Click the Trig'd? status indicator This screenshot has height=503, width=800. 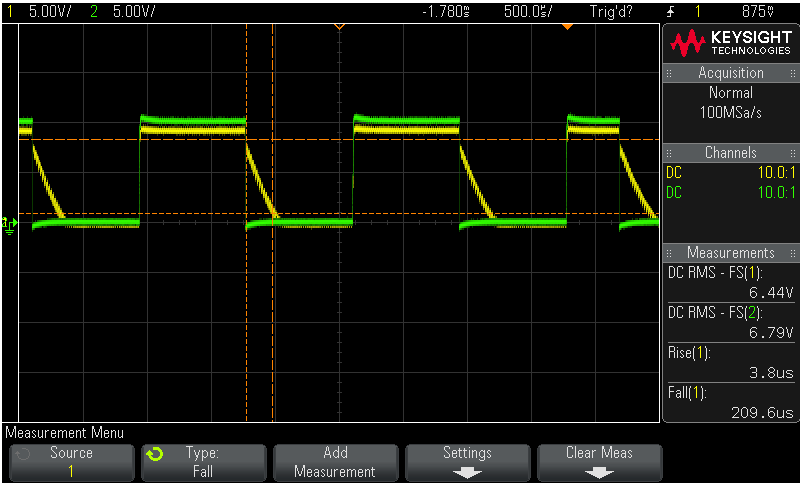tap(611, 12)
